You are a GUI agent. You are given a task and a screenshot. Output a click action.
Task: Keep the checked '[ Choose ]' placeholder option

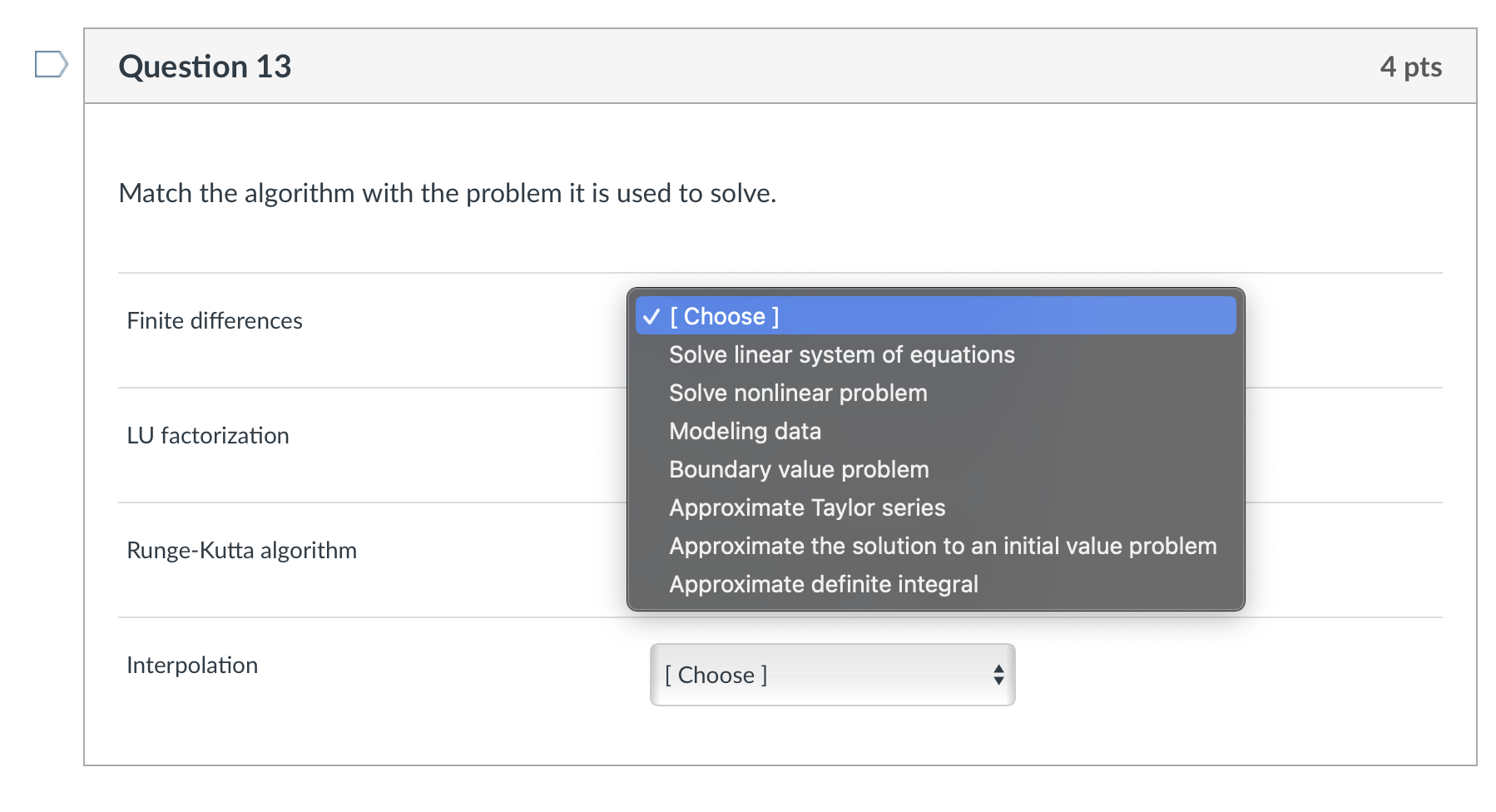coord(935,316)
